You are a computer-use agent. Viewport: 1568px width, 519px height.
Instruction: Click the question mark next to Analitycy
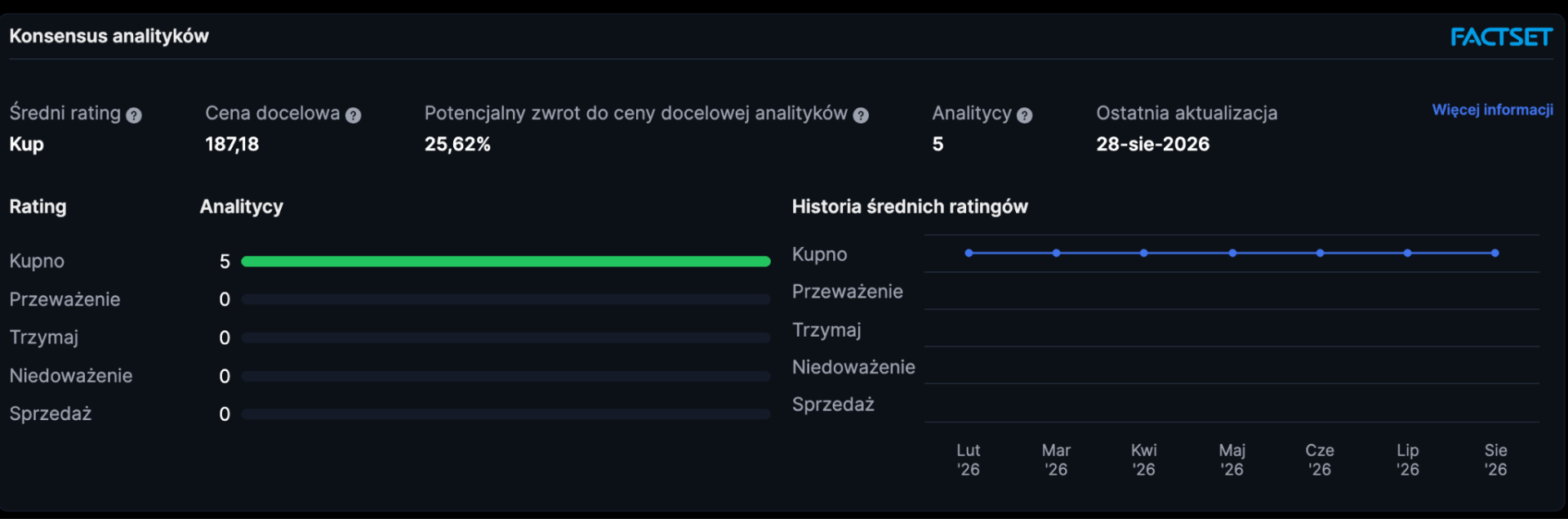1025,115
